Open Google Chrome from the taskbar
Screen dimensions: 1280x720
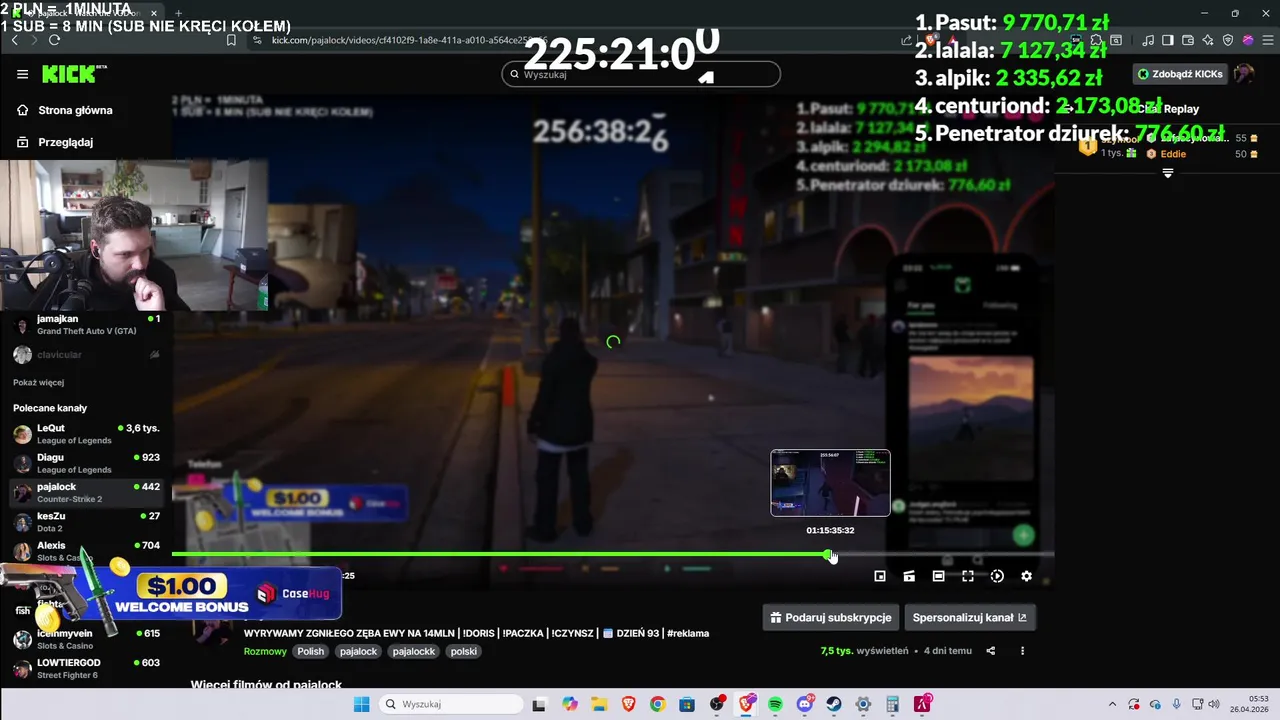pyautogui.click(x=657, y=704)
